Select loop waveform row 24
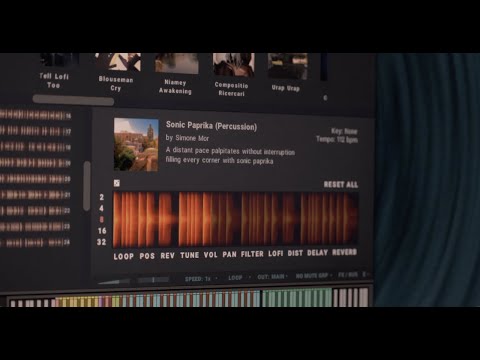The image size is (480, 360). tap(35, 242)
